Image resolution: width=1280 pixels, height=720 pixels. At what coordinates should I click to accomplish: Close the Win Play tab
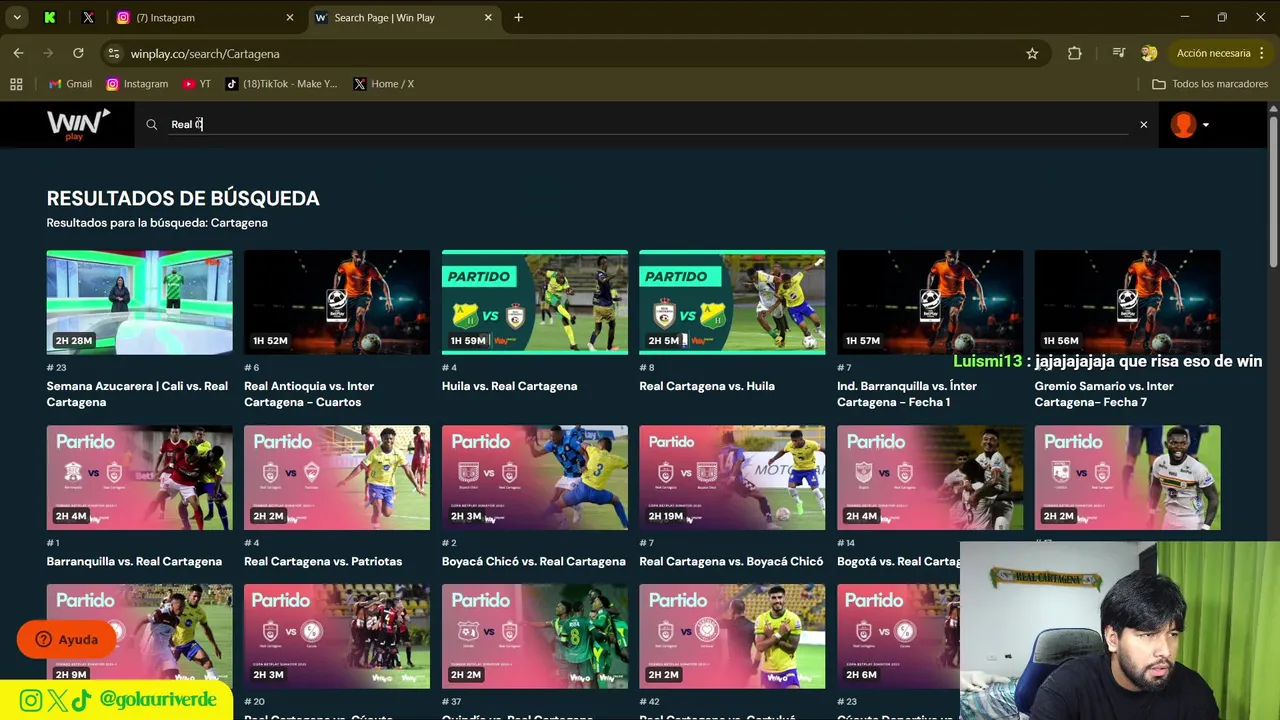488,17
